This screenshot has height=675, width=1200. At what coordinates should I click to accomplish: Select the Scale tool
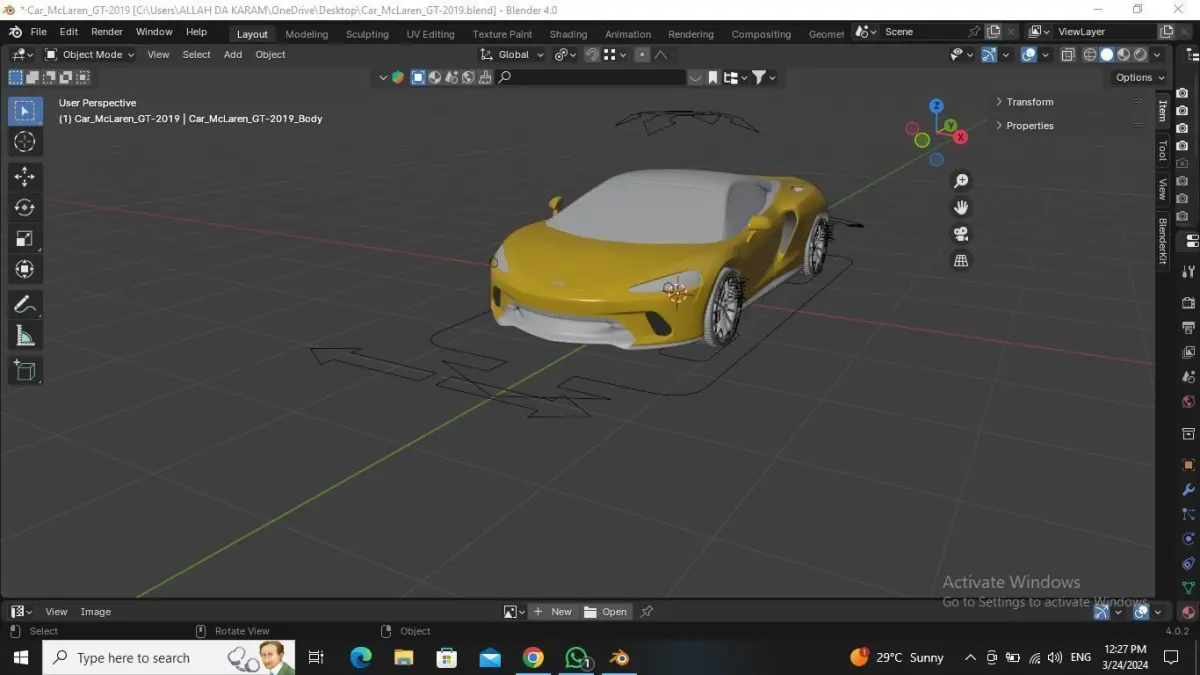click(x=25, y=238)
